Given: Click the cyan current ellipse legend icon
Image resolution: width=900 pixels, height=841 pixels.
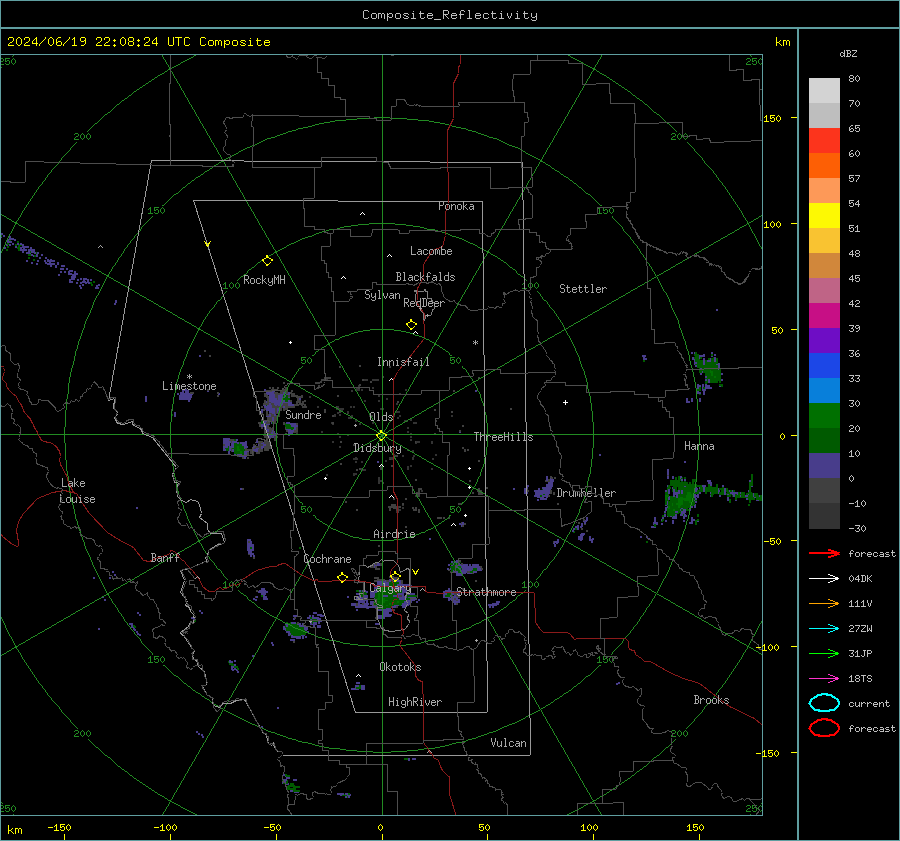Looking at the screenshot, I should [x=824, y=703].
